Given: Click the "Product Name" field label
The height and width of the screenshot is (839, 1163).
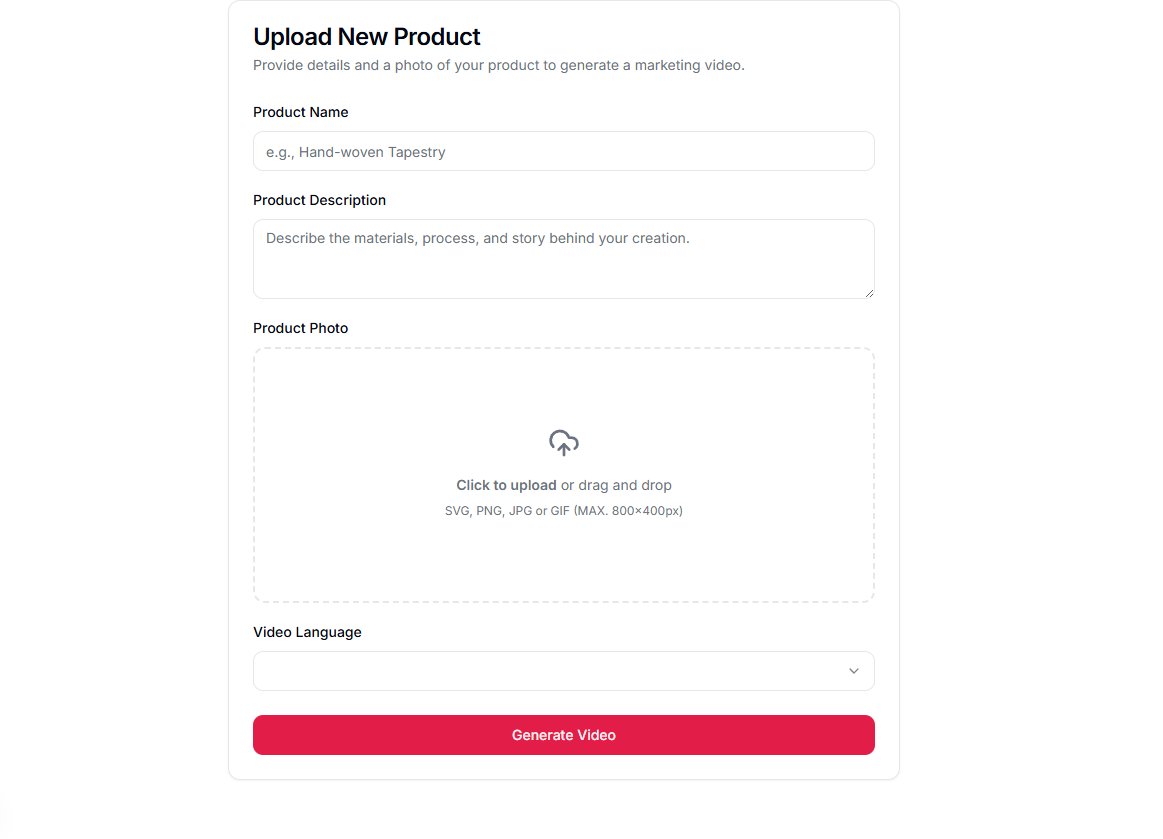Looking at the screenshot, I should (x=301, y=112).
